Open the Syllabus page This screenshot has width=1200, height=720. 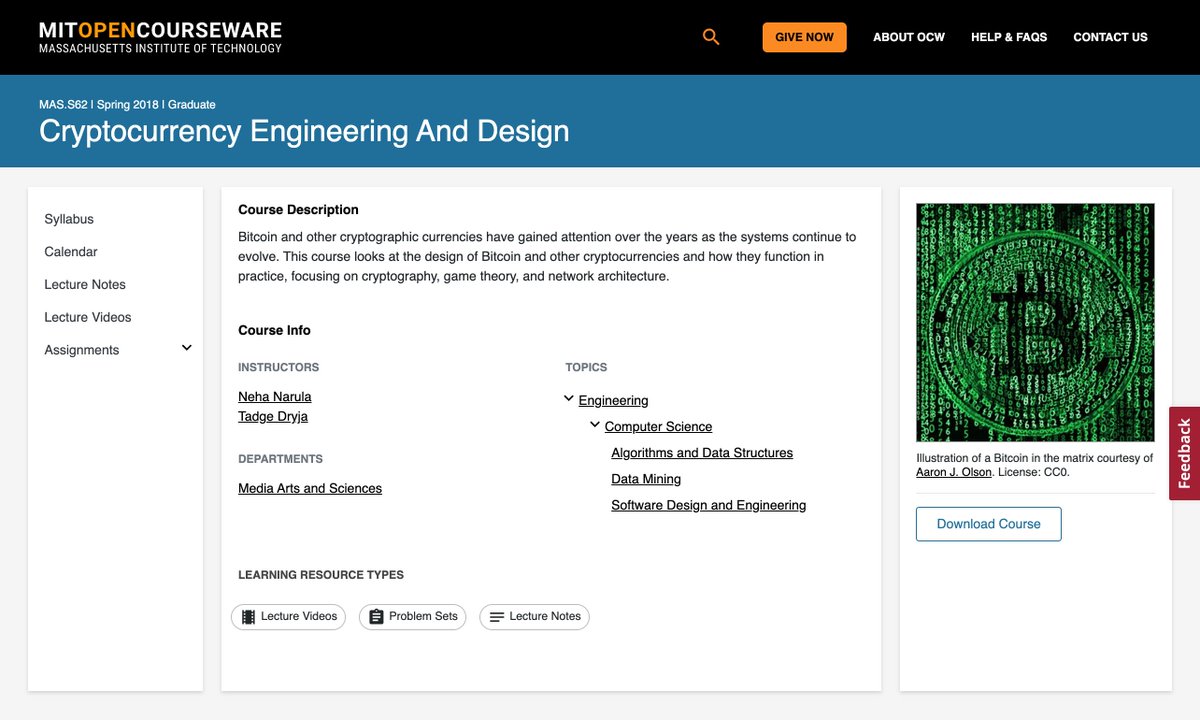pyautogui.click(x=68, y=219)
